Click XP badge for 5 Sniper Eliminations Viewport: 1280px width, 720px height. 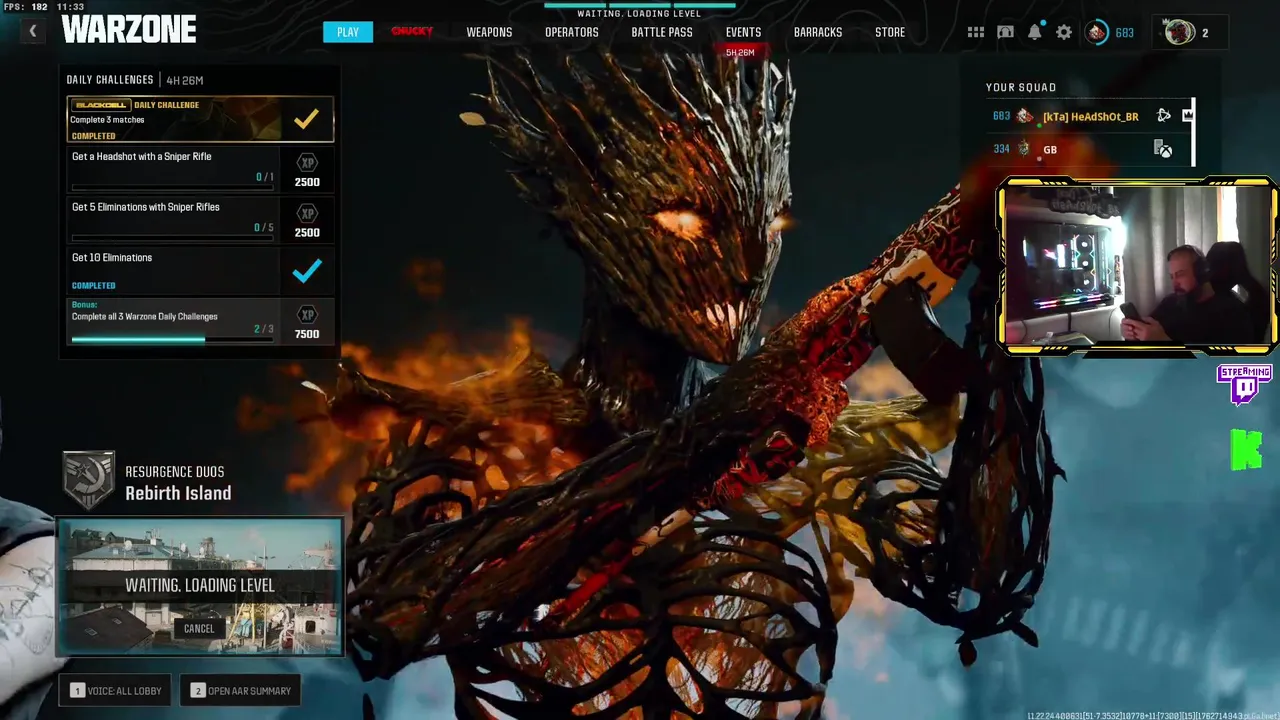(307, 213)
